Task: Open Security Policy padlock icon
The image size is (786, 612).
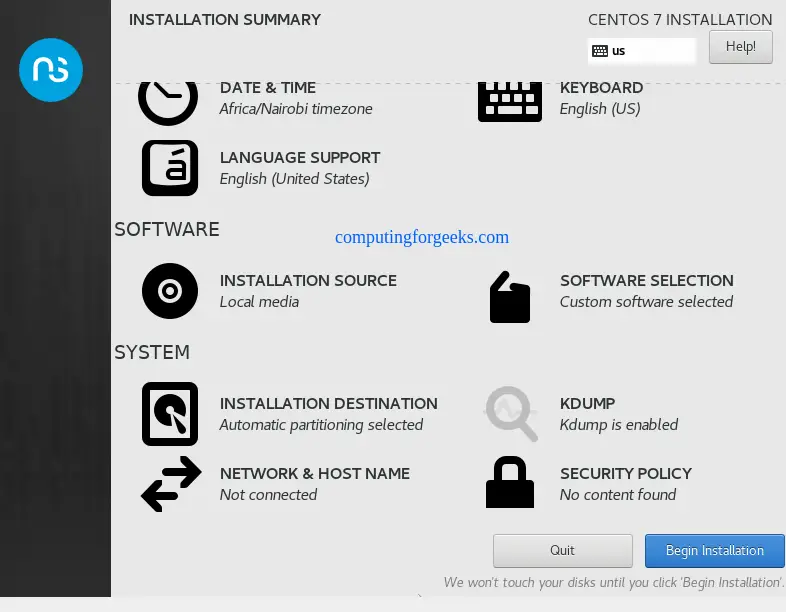Action: pos(510,482)
